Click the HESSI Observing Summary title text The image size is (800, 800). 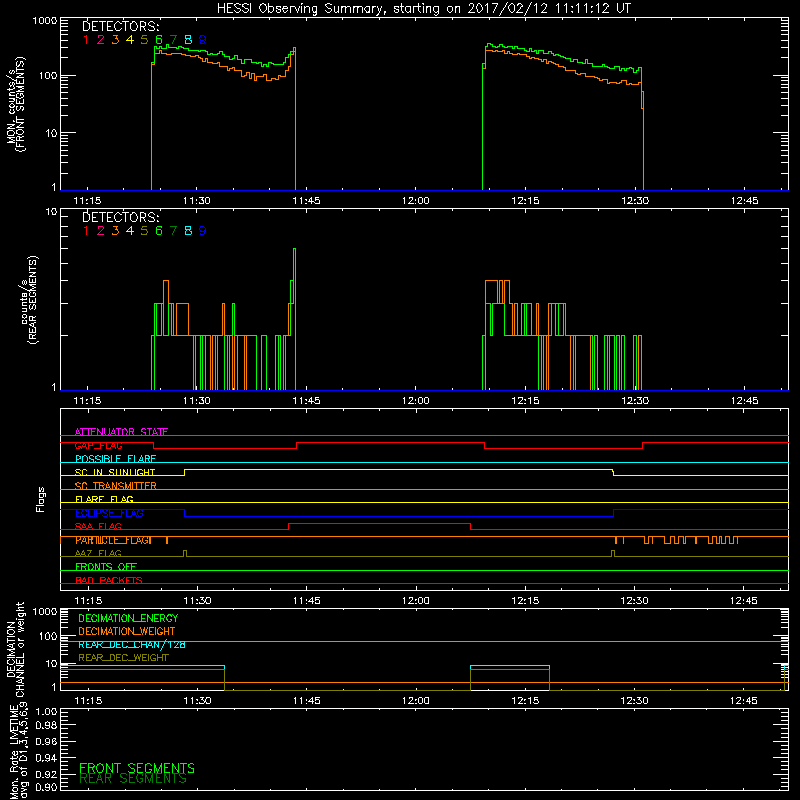[423, 9]
